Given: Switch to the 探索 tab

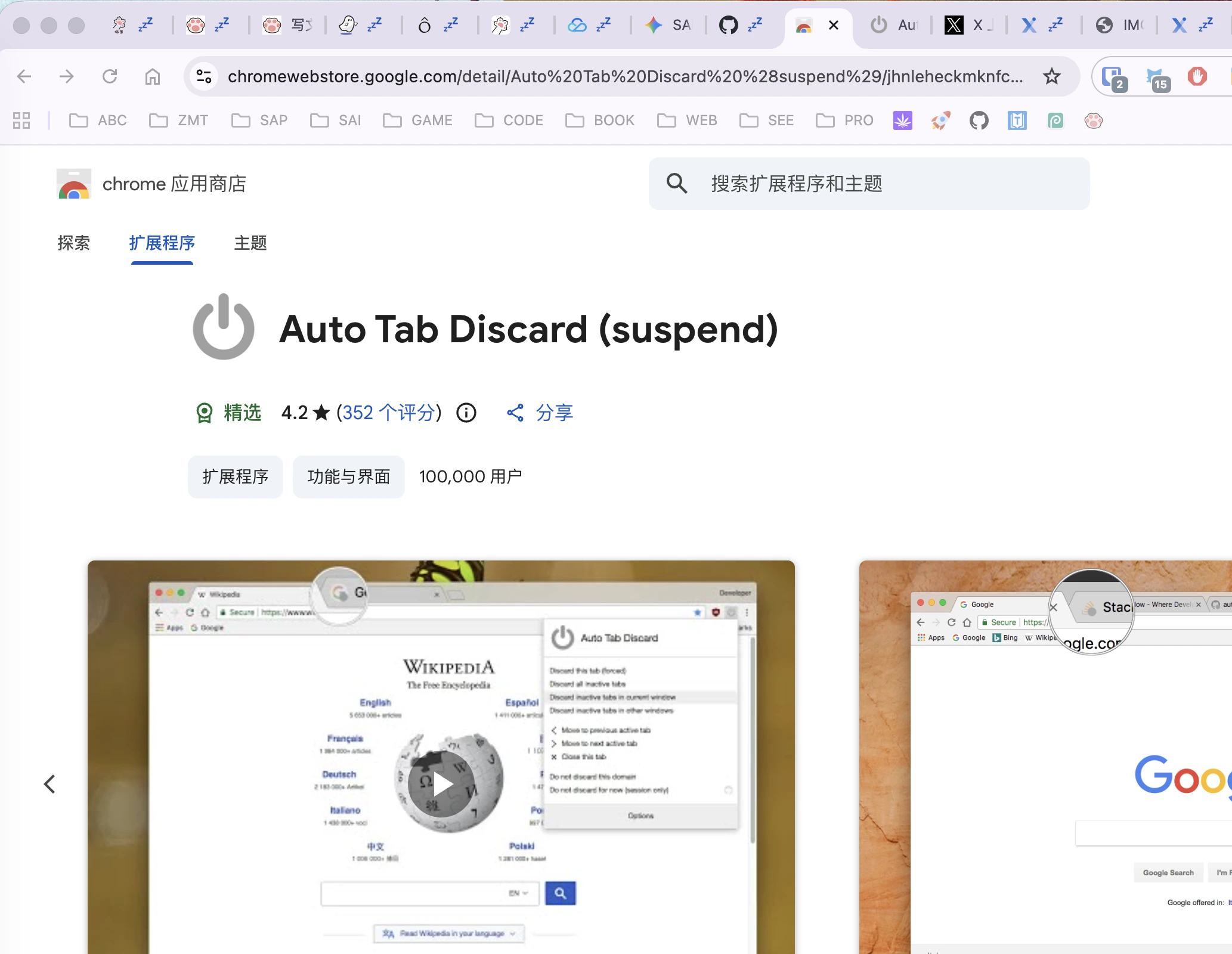Looking at the screenshot, I should (x=73, y=243).
